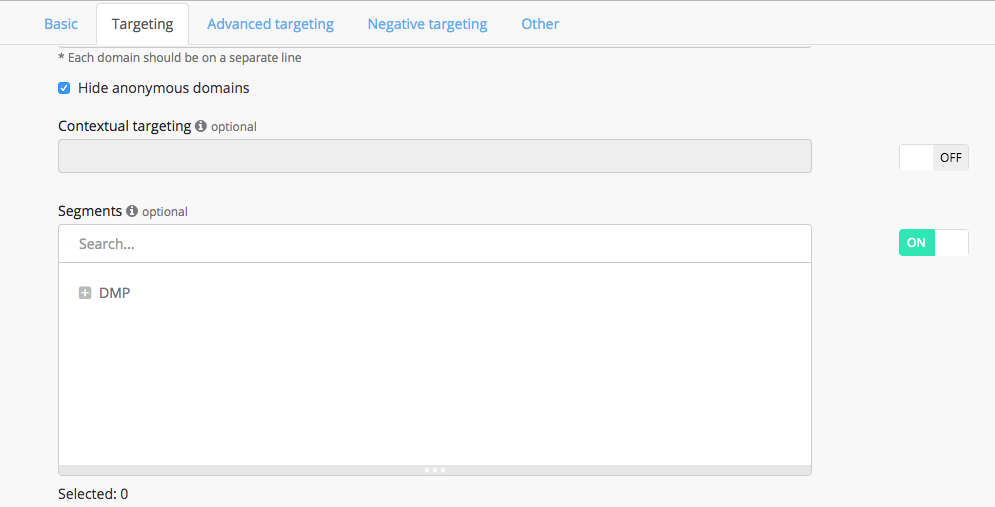Click the Contextual targeting field label

click(124, 126)
